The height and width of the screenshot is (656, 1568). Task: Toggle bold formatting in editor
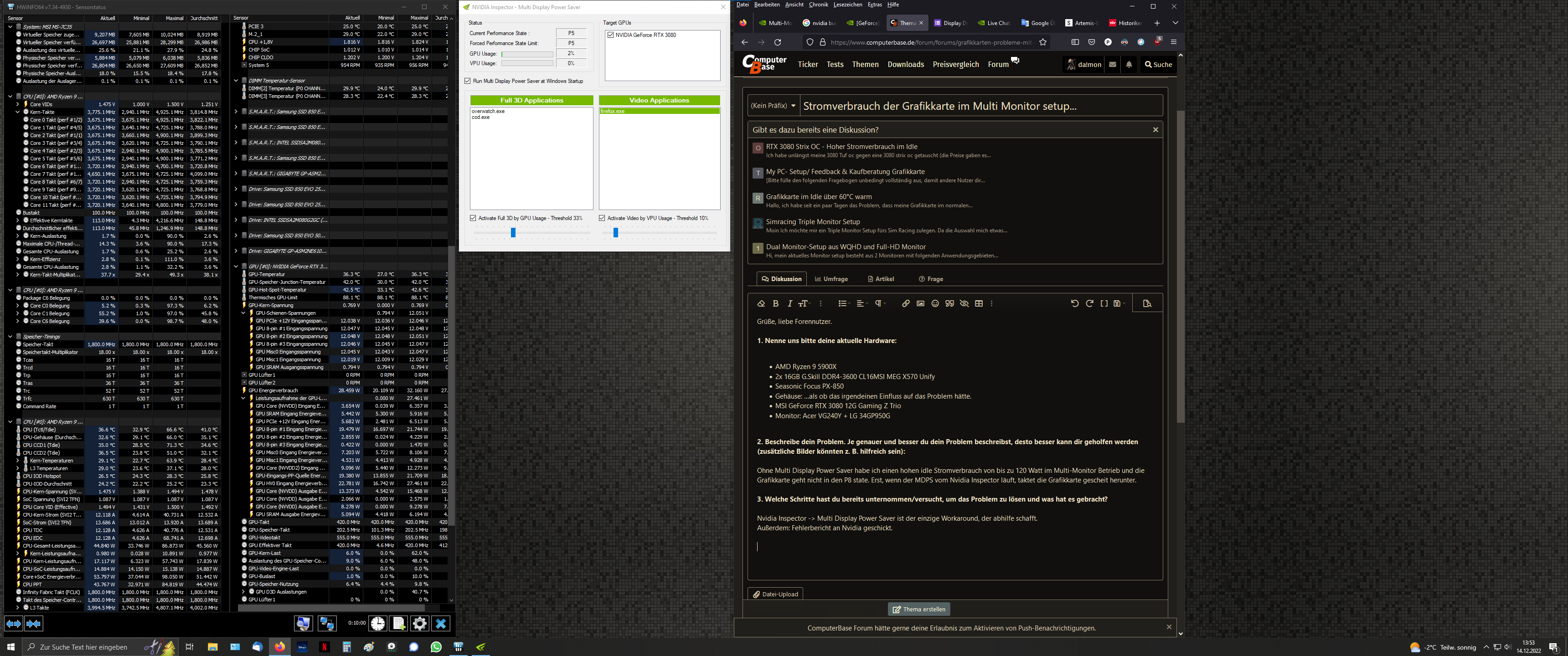tap(775, 304)
